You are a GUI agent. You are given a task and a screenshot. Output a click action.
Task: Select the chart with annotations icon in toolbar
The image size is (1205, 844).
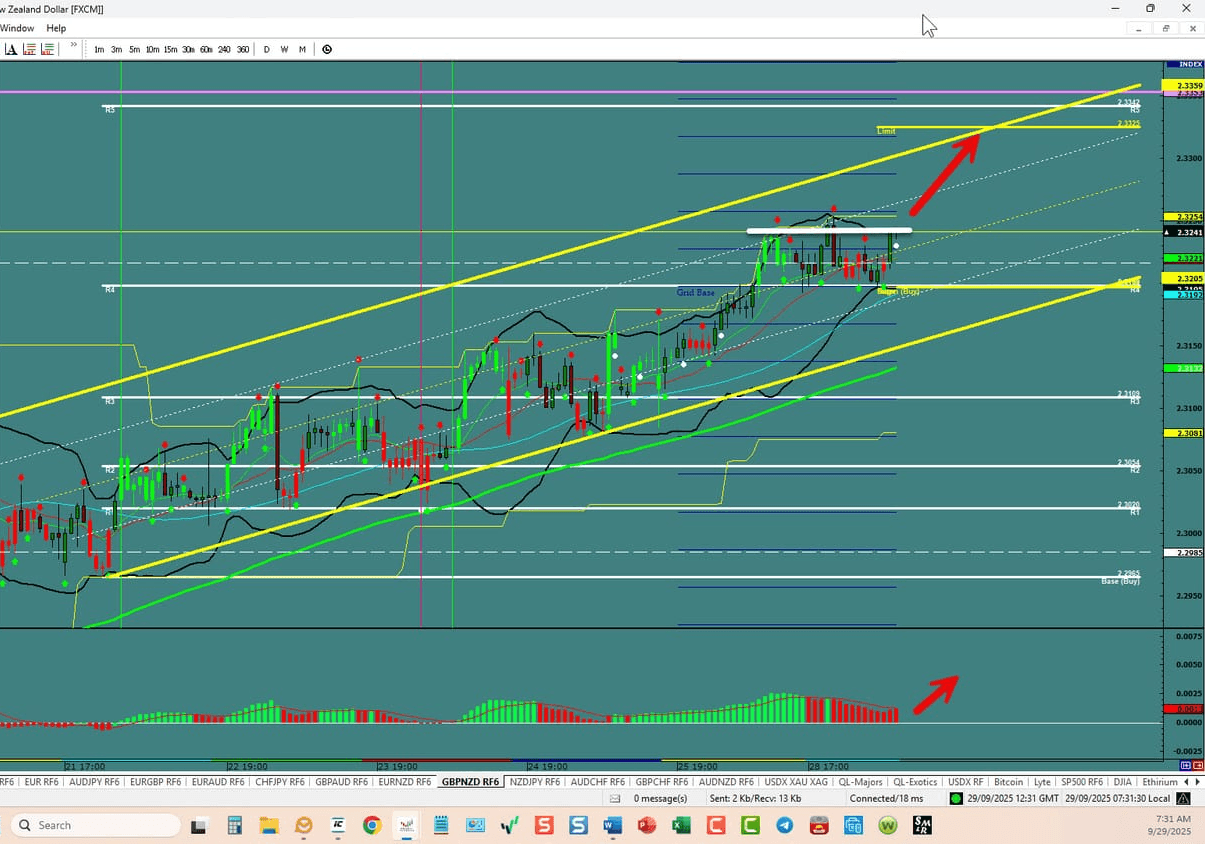click(x=10, y=48)
